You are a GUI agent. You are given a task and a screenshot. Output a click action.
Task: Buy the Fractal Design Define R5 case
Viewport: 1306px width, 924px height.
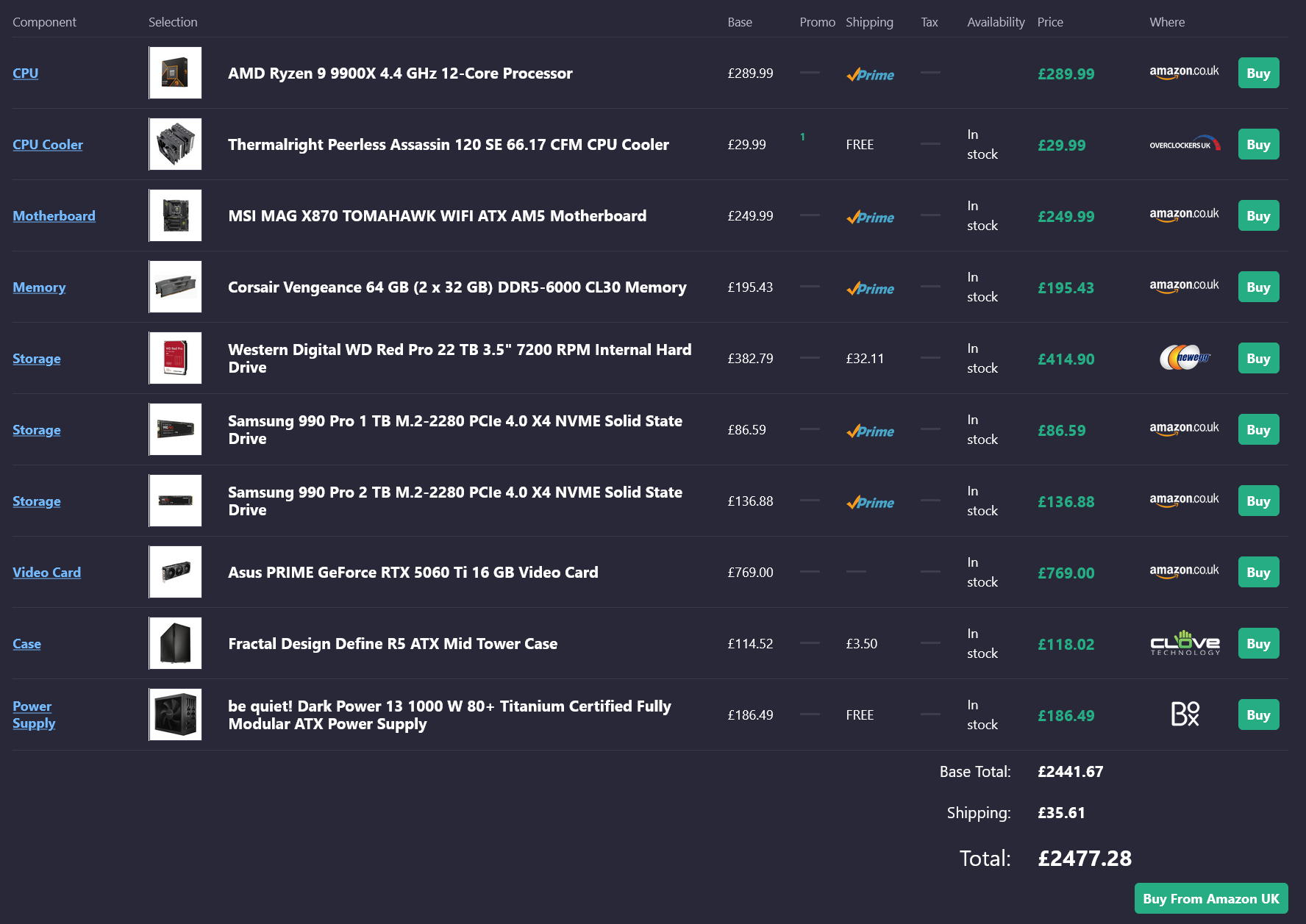1258,644
